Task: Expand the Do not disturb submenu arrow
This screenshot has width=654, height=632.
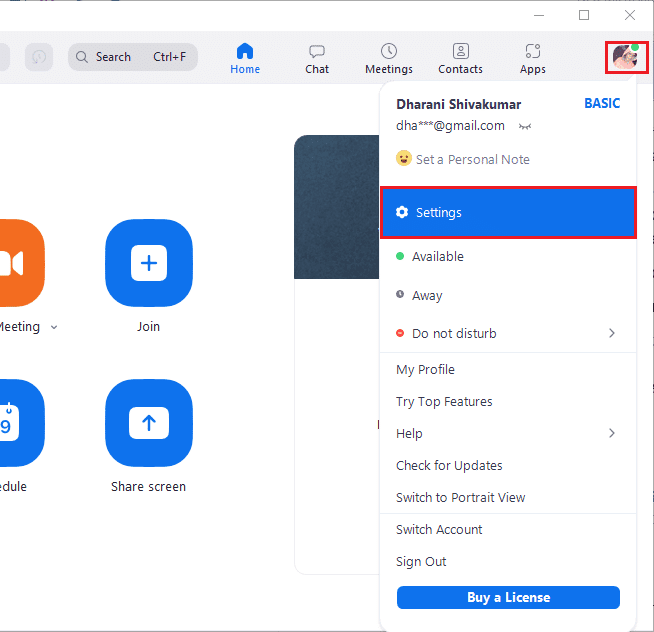Action: (611, 333)
